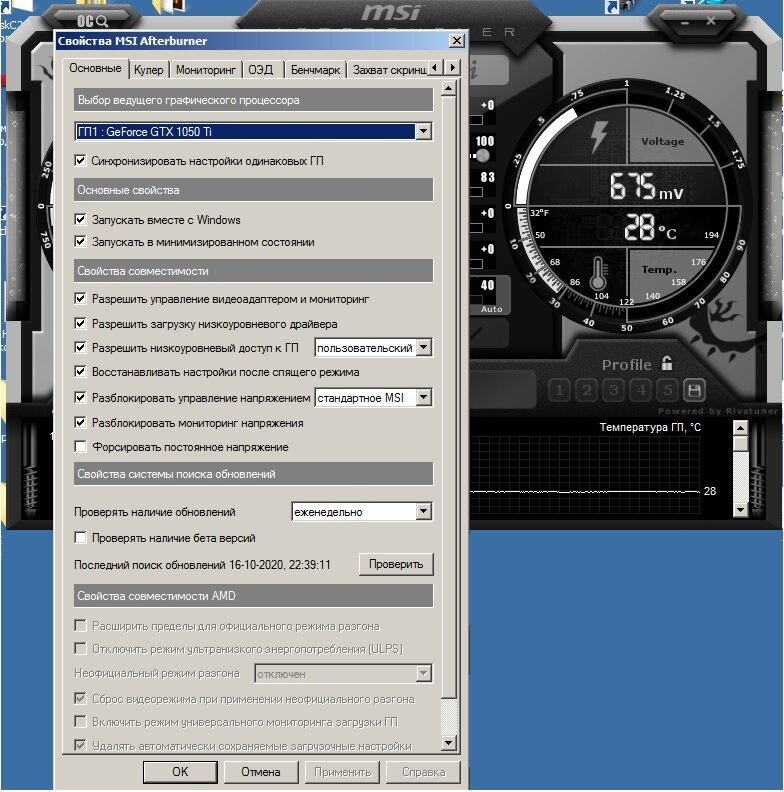Switch to the Кулер tab
Image resolution: width=784 pixels, height=792 pixels.
point(149,70)
